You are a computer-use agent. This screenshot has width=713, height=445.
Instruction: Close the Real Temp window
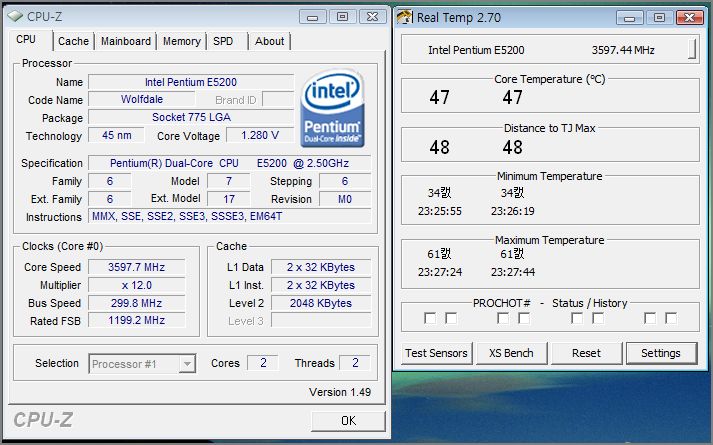[x=689, y=18]
